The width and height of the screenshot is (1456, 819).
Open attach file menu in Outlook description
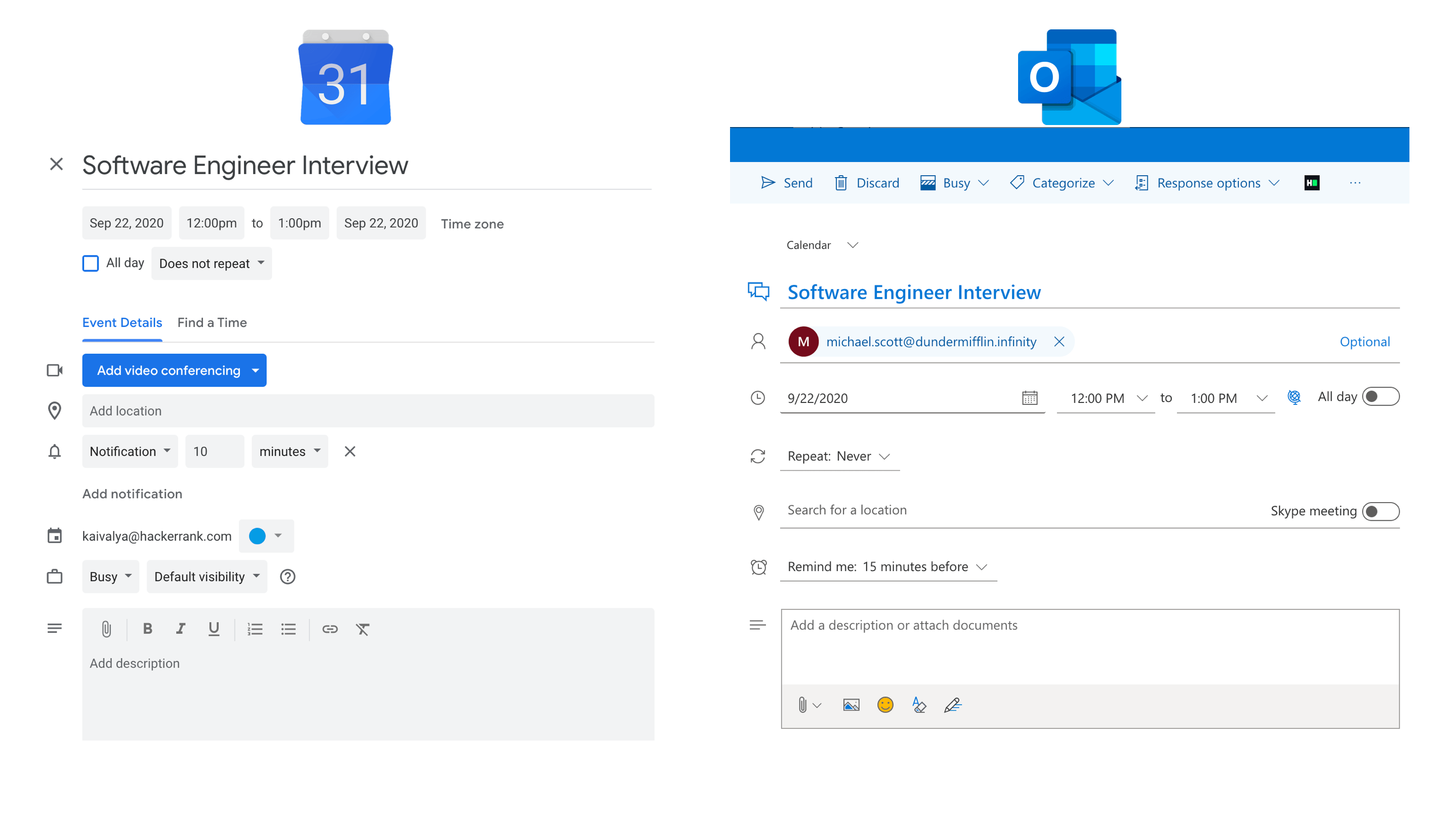coord(809,705)
